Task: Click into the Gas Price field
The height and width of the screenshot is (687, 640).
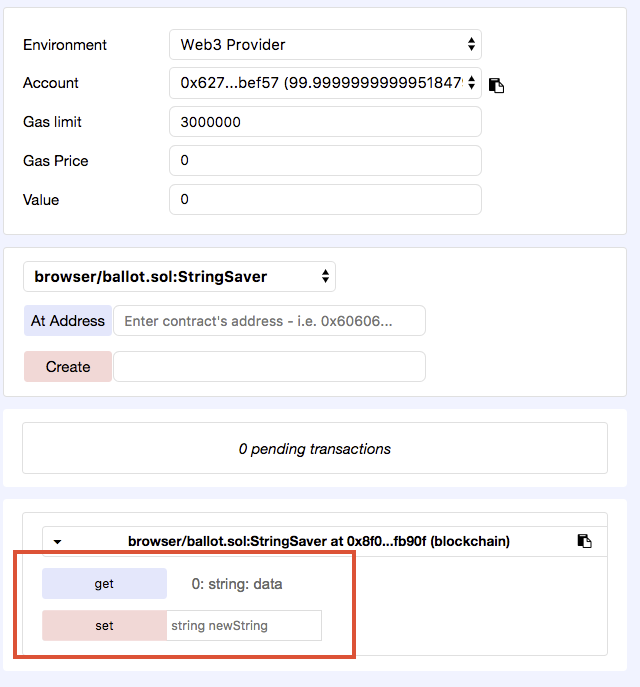Action: point(325,160)
